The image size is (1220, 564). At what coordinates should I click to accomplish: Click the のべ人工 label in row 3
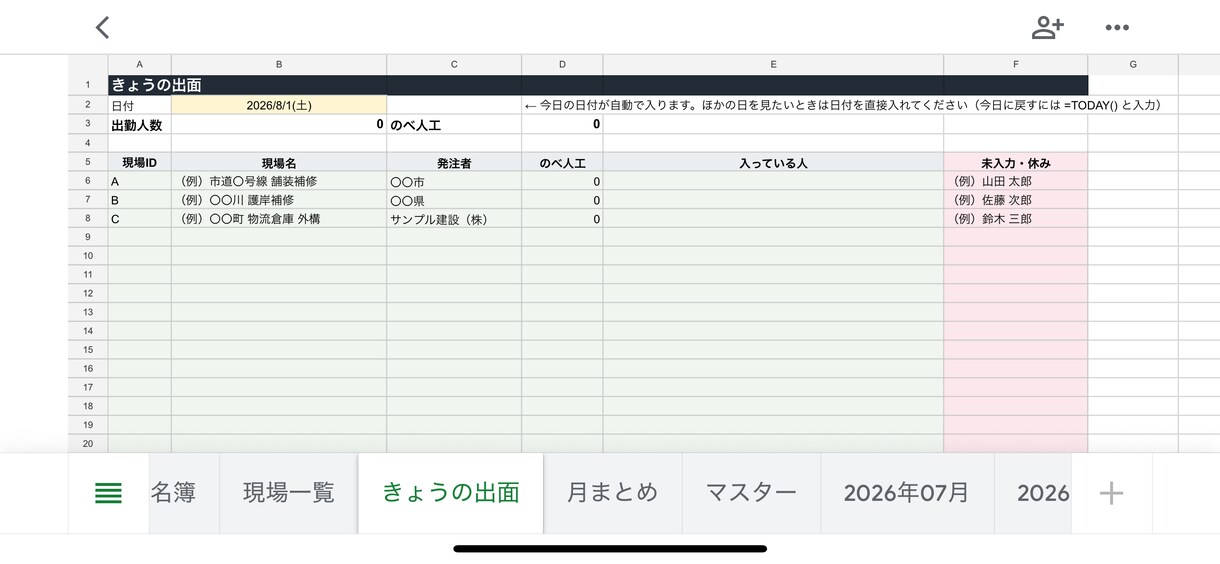pyautogui.click(x=454, y=125)
